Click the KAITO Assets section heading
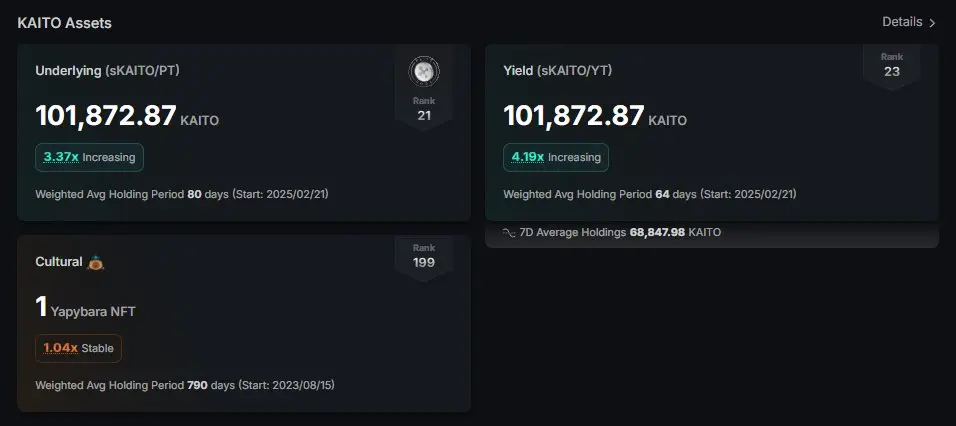 click(64, 22)
